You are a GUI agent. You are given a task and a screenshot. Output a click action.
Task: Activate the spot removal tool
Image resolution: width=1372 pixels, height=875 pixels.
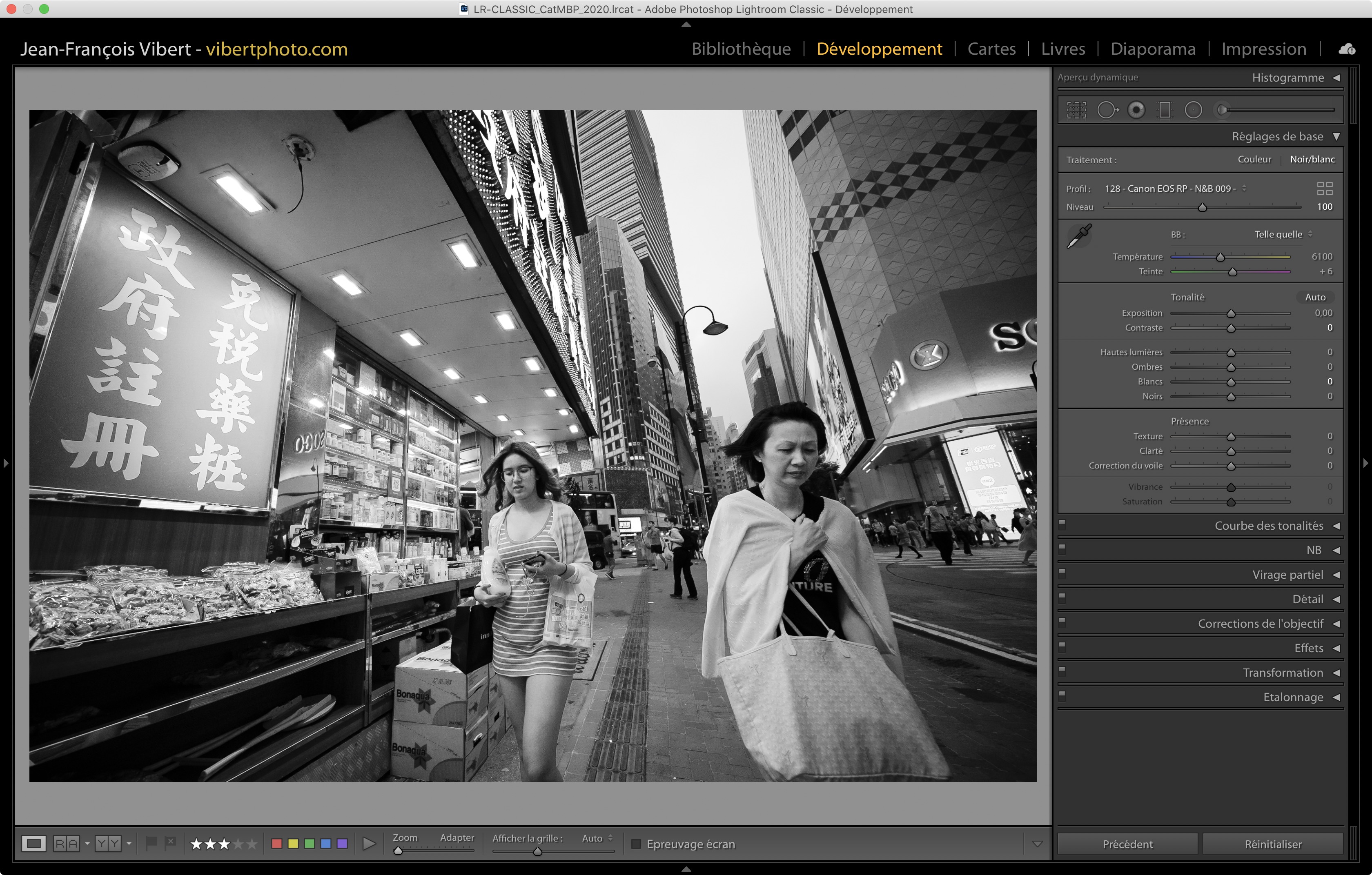[x=1107, y=110]
